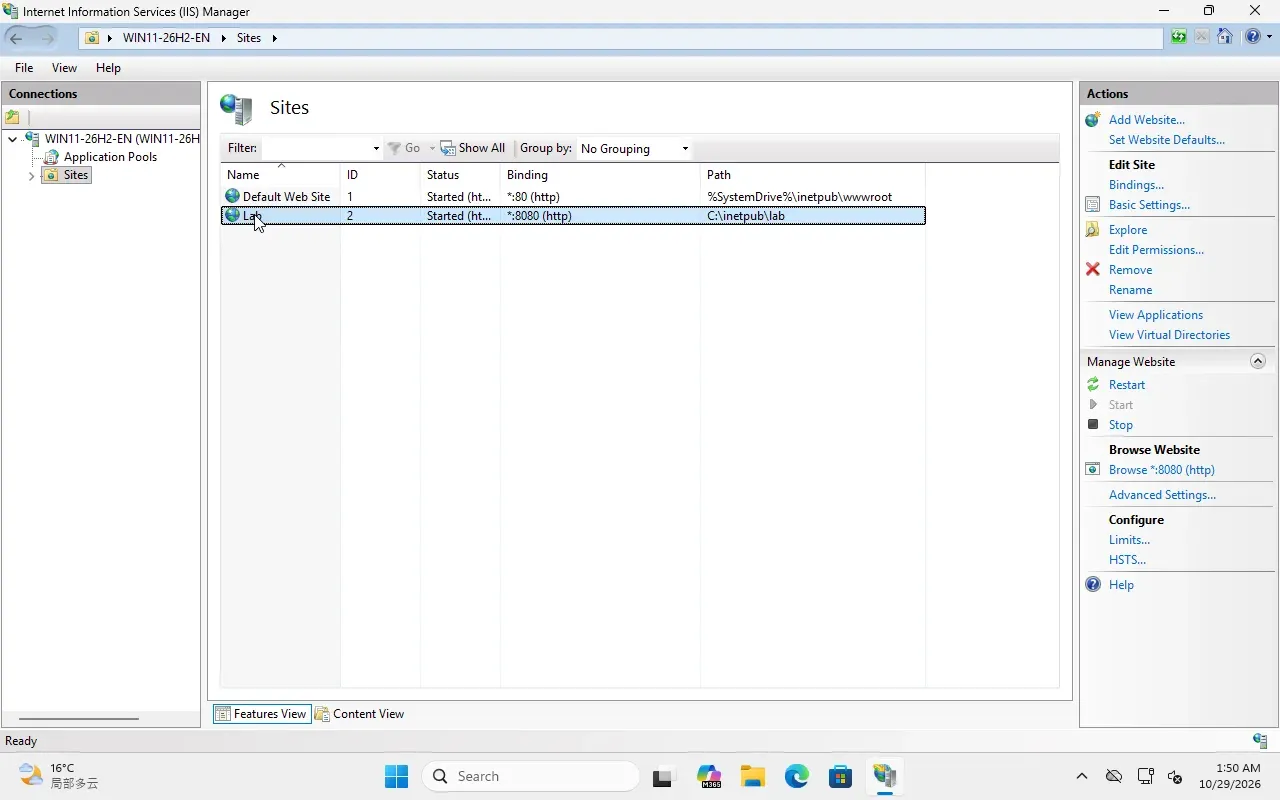Open the Help menu
The image size is (1280, 800).
(x=108, y=68)
